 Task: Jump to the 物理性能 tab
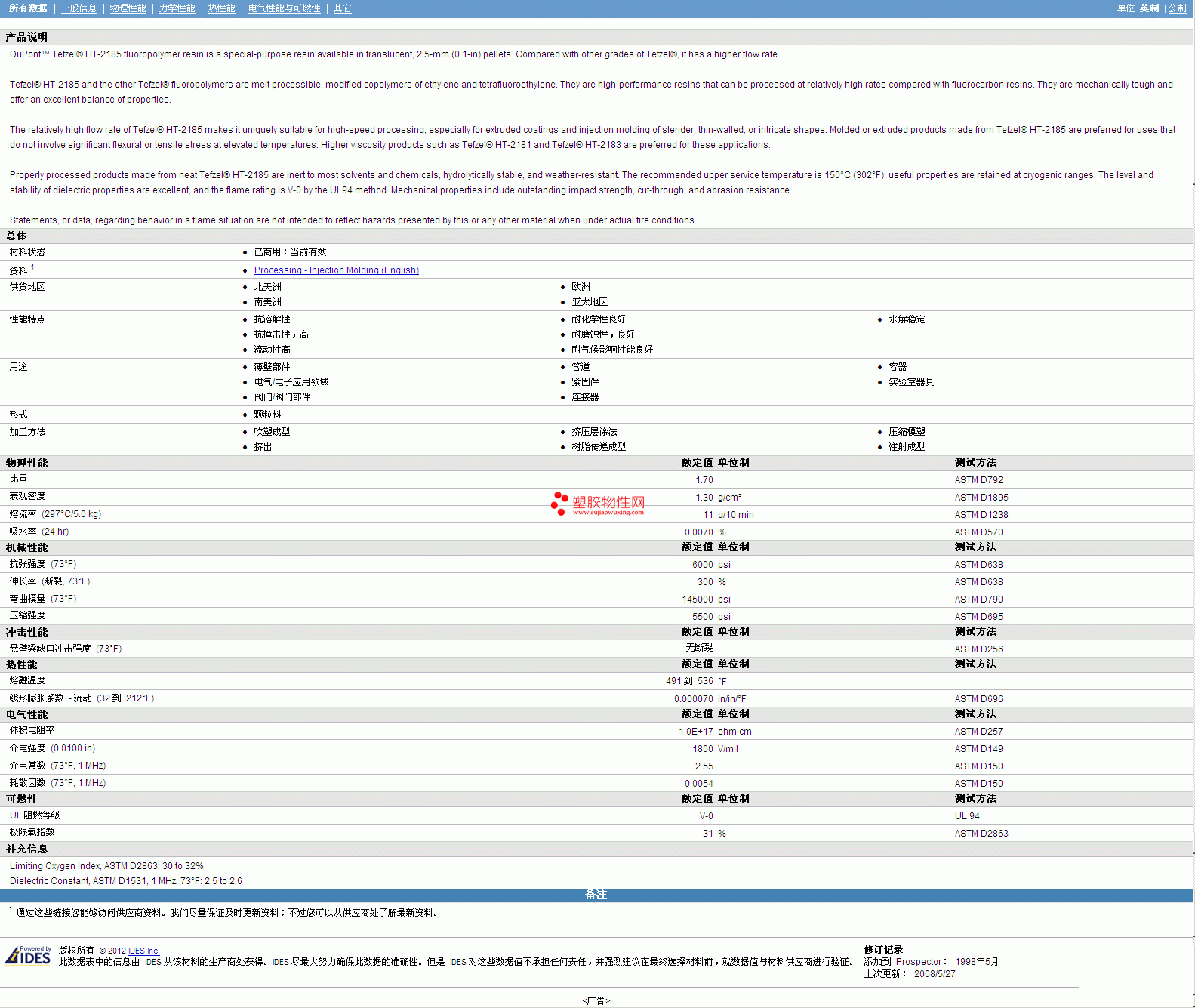tap(128, 8)
